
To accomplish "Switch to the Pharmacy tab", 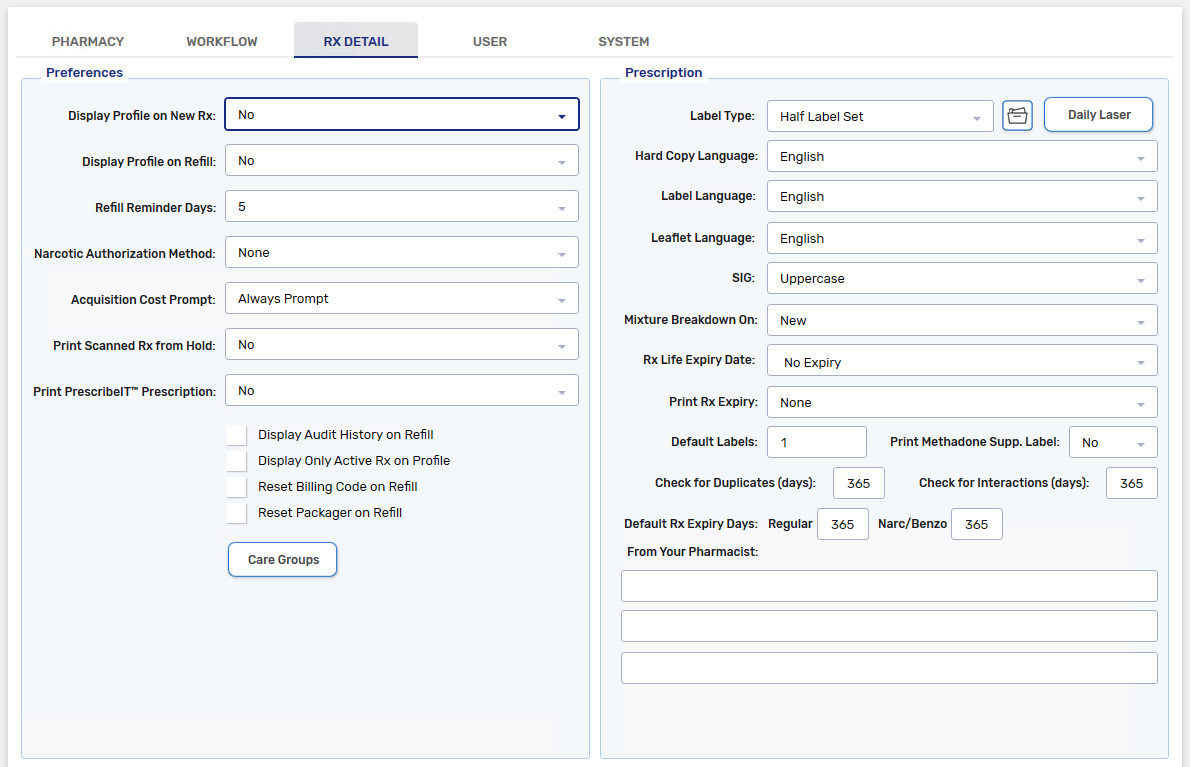I will [88, 42].
